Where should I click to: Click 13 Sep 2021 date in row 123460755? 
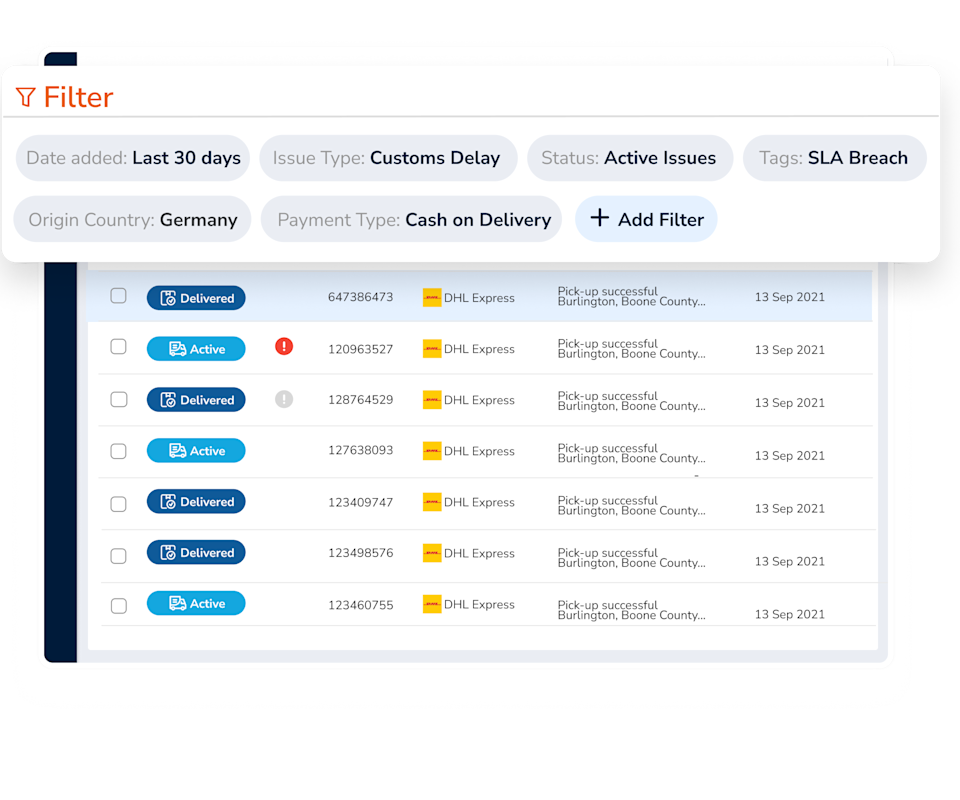[790, 614]
